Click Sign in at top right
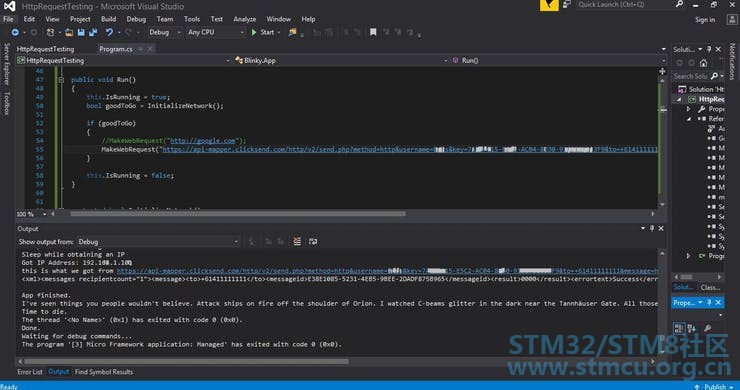This screenshot has height=390, width=740. 705,19
